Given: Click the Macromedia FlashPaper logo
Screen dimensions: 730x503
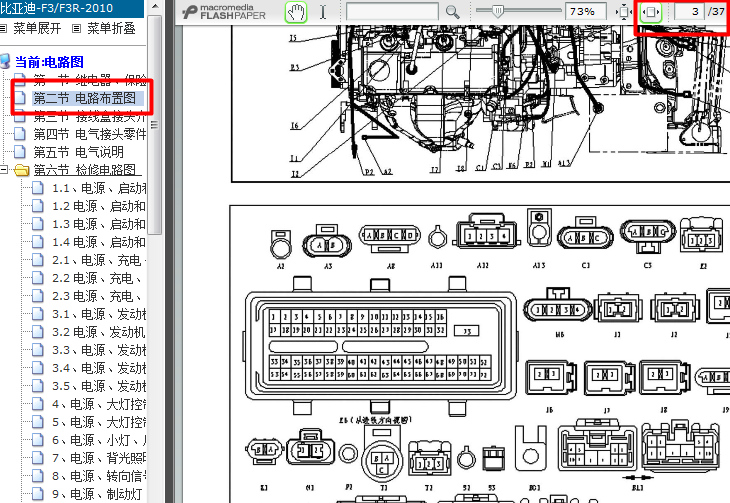Looking at the screenshot, I should [x=224, y=12].
